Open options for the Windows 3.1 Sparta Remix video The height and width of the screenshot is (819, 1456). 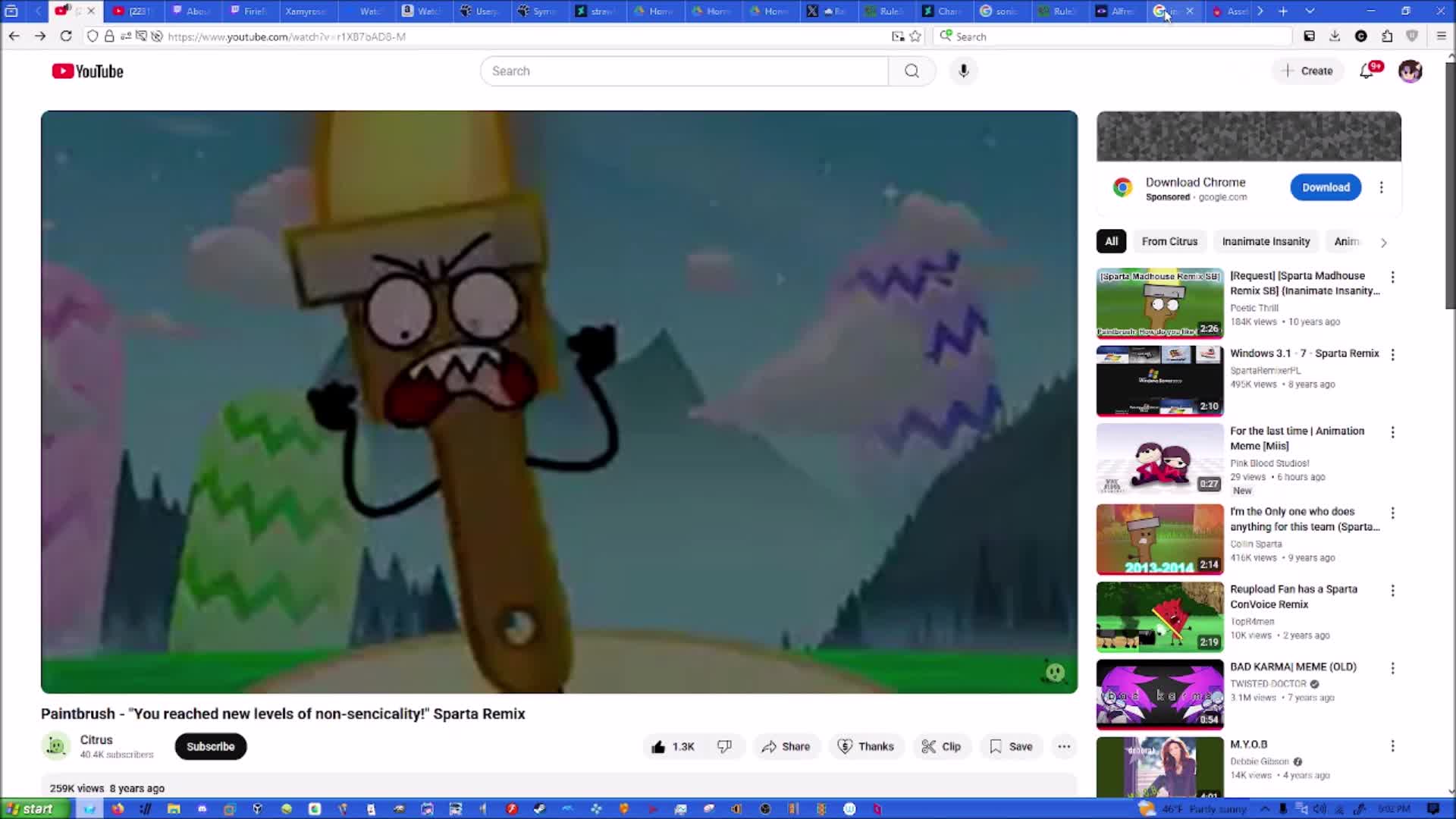(x=1392, y=354)
